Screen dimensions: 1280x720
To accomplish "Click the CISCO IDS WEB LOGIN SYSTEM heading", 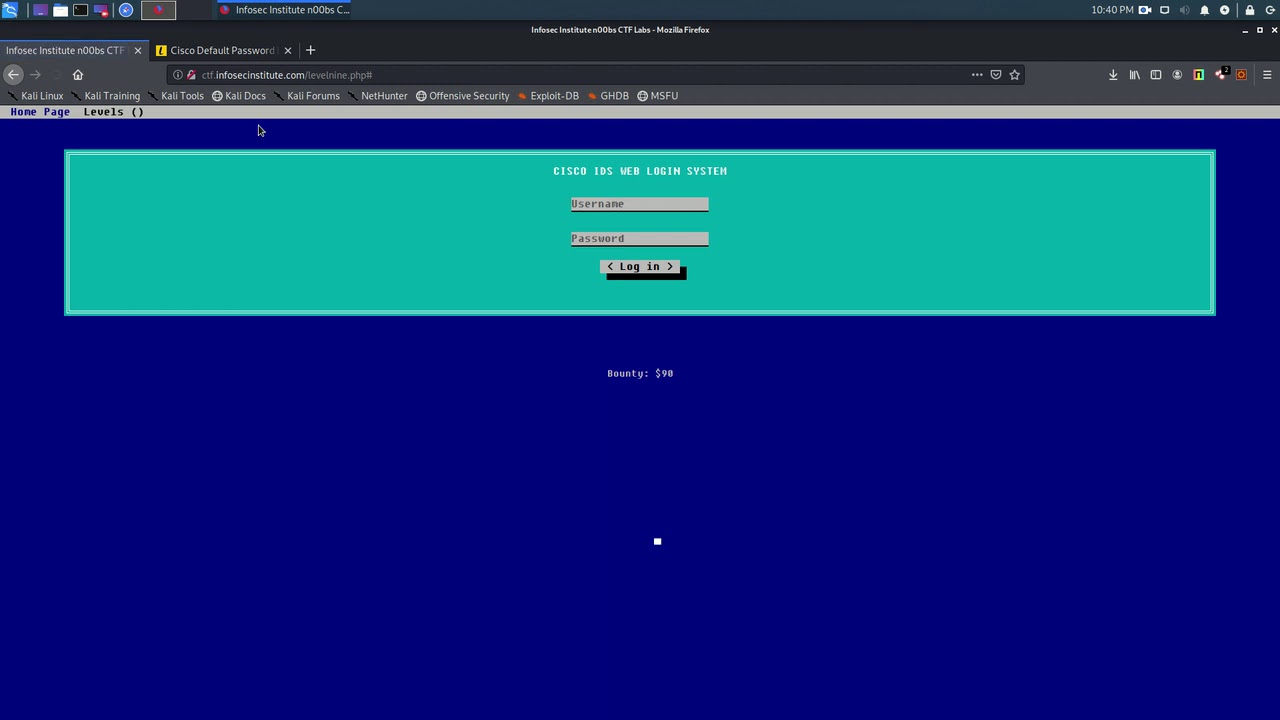I will click(x=640, y=171).
